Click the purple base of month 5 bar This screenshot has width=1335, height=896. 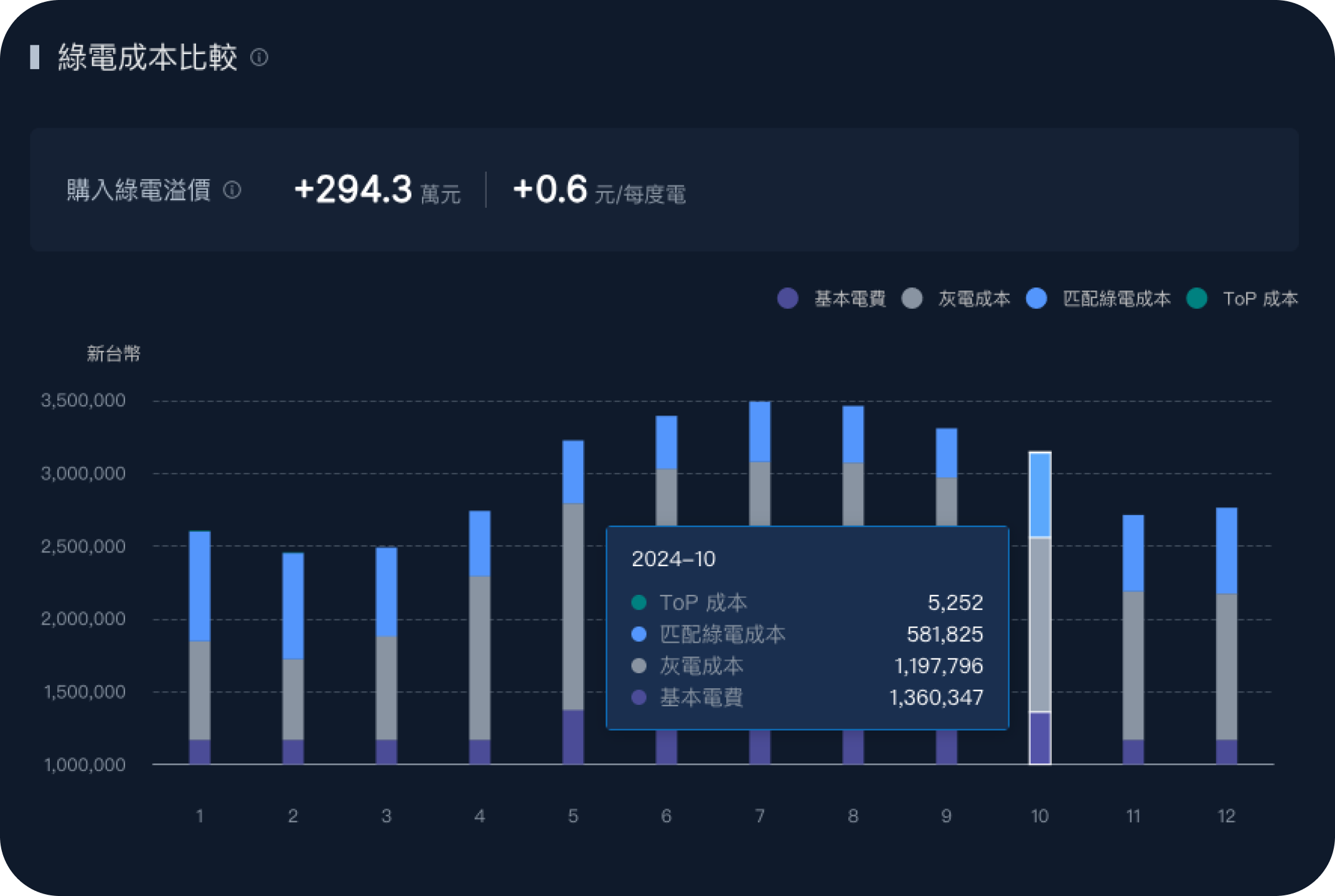(573, 737)
